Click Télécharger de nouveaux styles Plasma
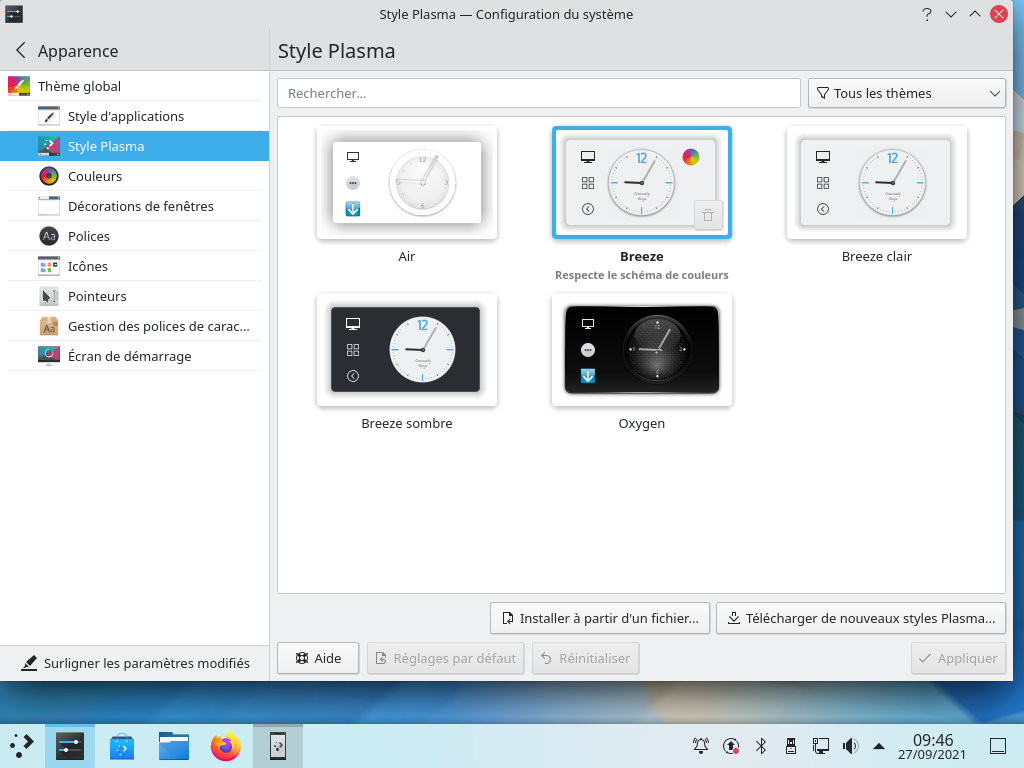Screen dimensions: 1024x768 pos(861,618)
